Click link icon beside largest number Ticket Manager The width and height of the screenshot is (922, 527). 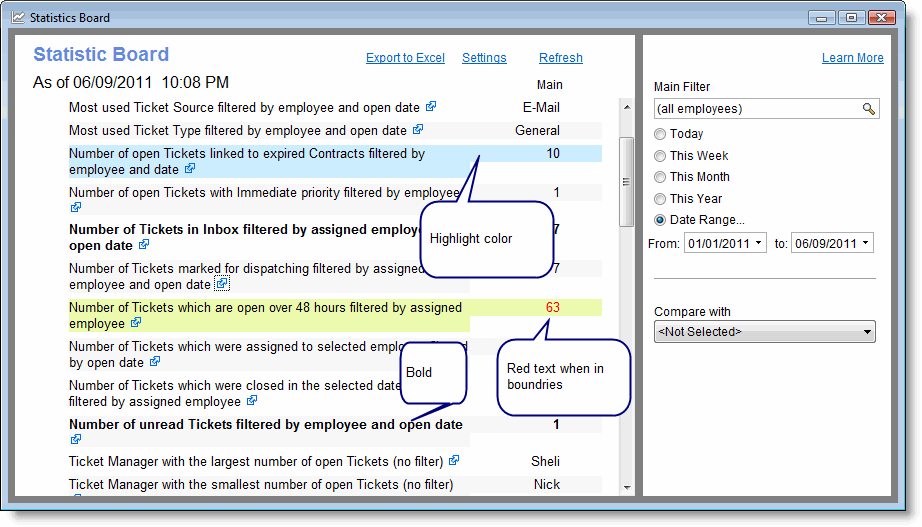454,461
